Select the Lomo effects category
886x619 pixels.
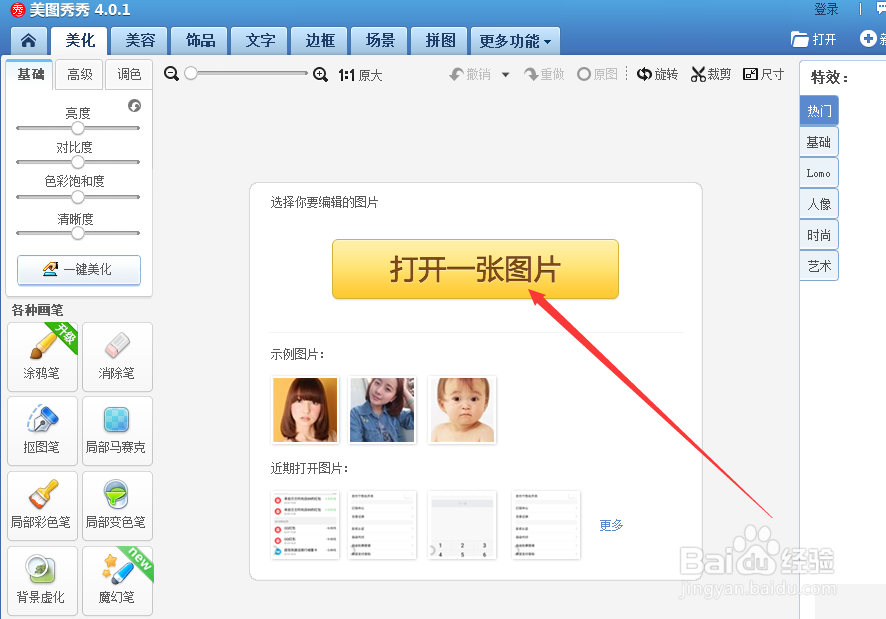click(x=819, y=173)
